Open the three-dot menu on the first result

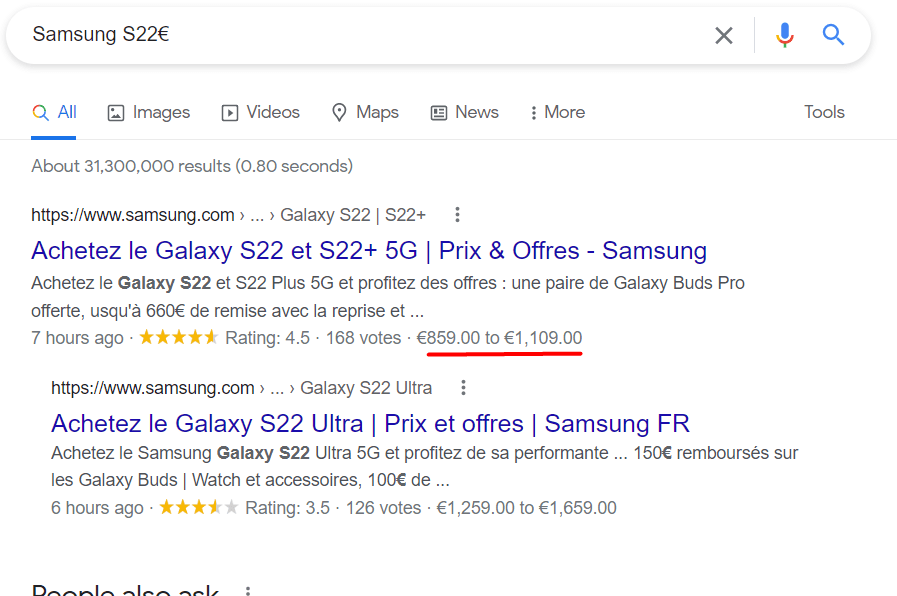457,214
